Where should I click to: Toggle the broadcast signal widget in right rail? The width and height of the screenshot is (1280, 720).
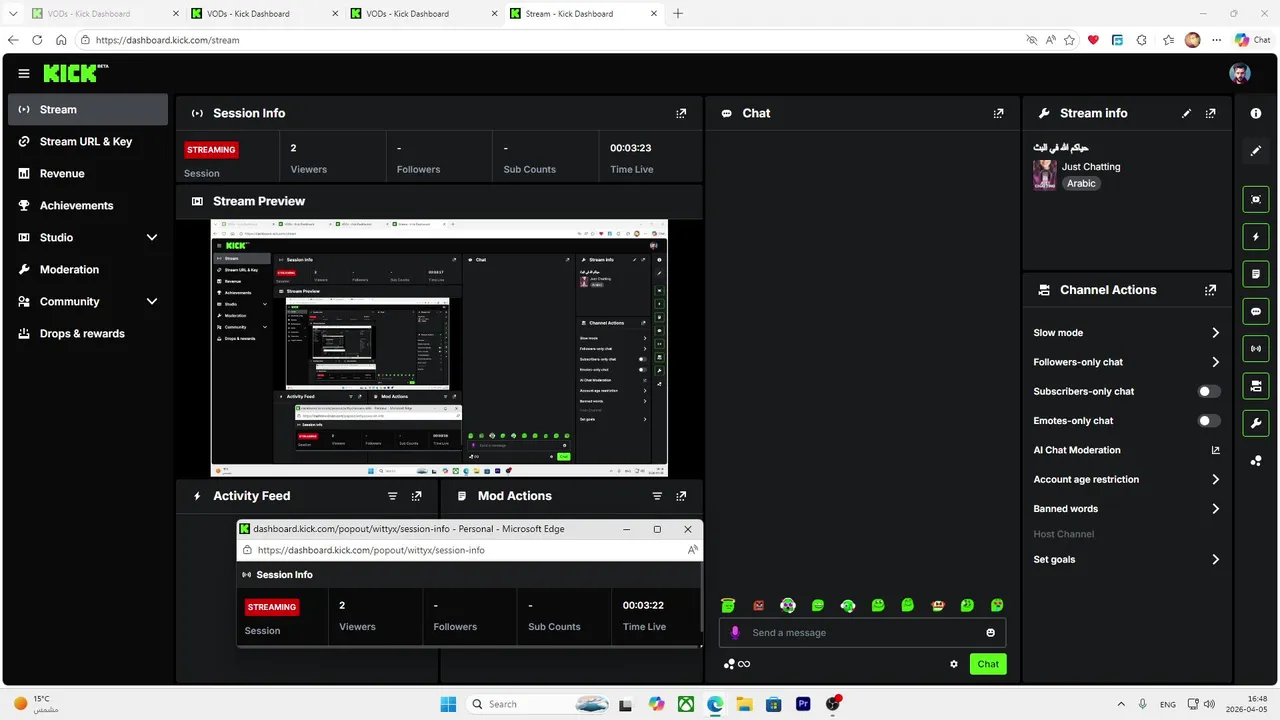(1256, 348)
